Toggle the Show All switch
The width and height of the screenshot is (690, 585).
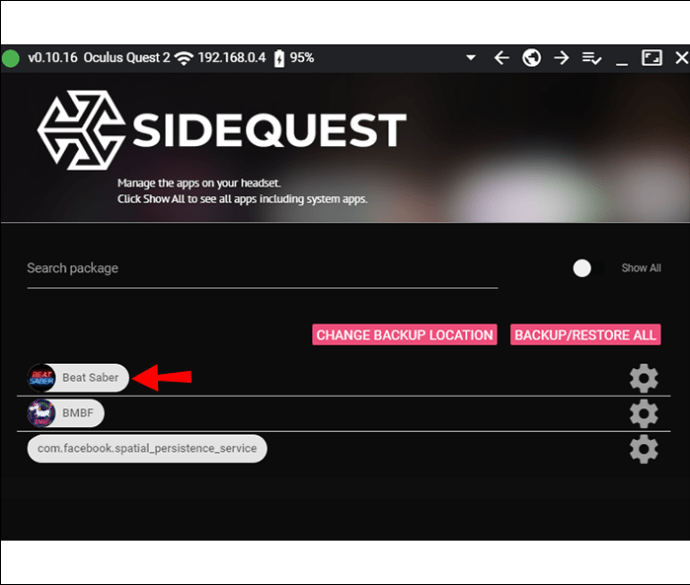589,268
